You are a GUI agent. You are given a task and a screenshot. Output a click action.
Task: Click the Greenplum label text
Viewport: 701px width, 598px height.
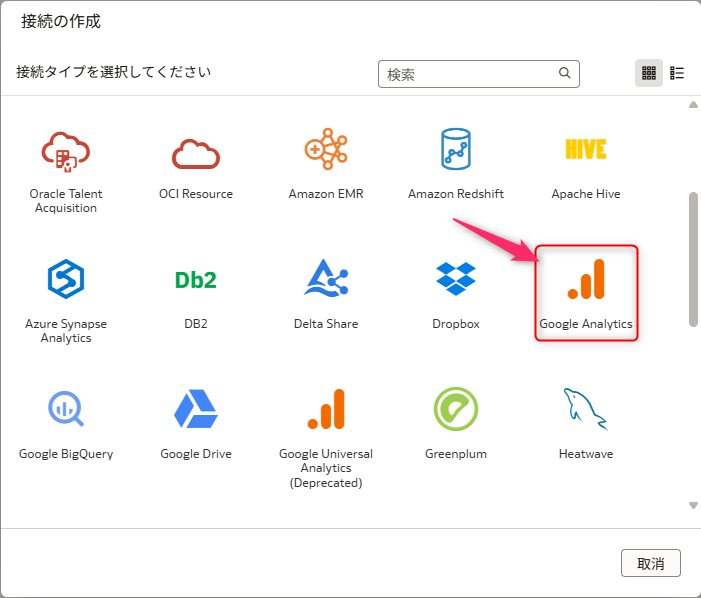pos(456,454)
